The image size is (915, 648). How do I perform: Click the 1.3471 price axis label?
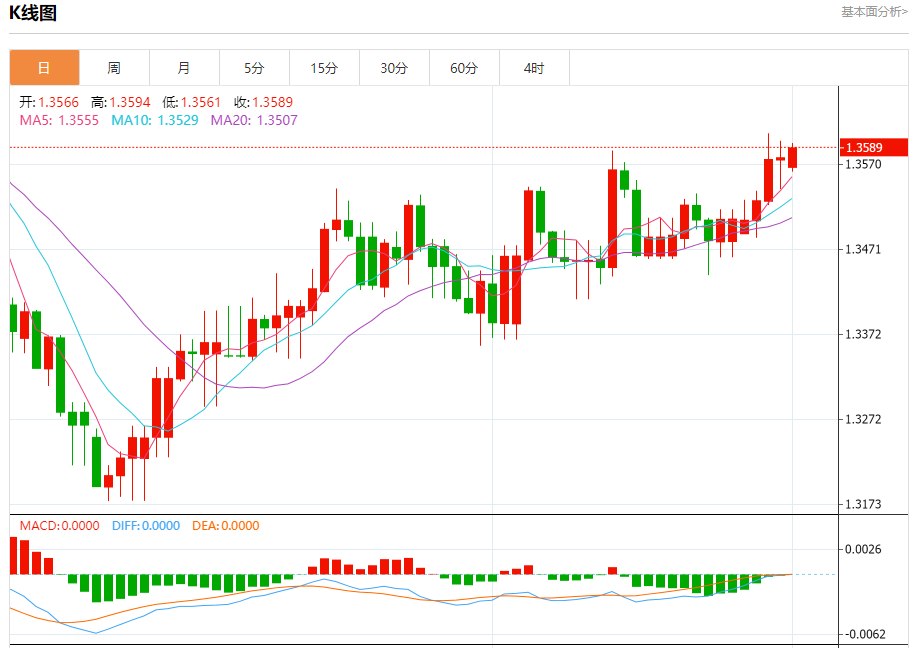863,249
